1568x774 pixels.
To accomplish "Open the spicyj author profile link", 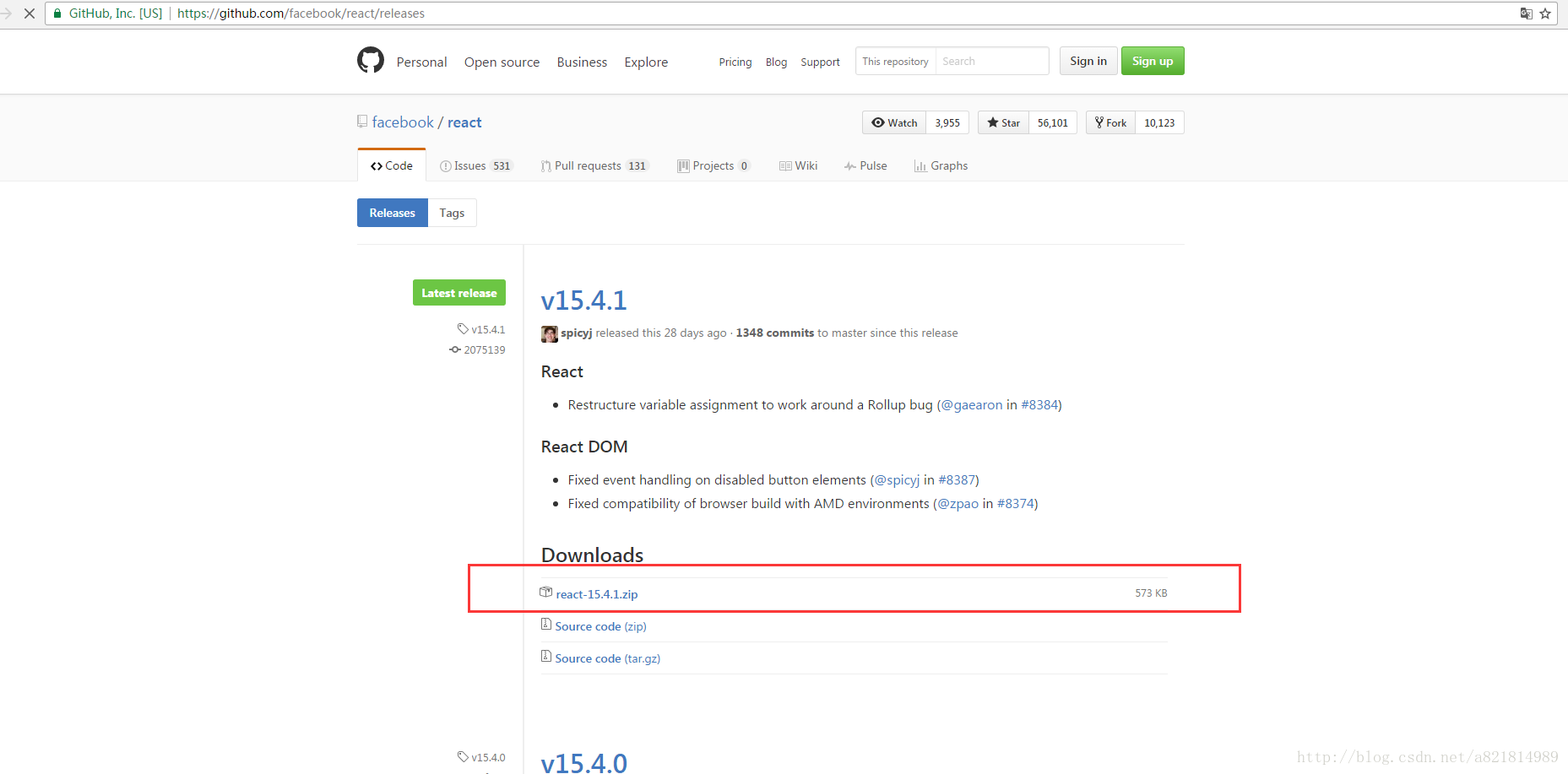I will coord(577,333).
